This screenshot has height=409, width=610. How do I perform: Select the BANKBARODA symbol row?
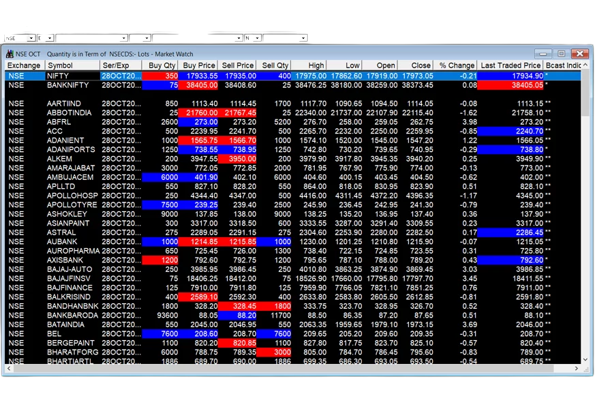click(x=293, y=316)
